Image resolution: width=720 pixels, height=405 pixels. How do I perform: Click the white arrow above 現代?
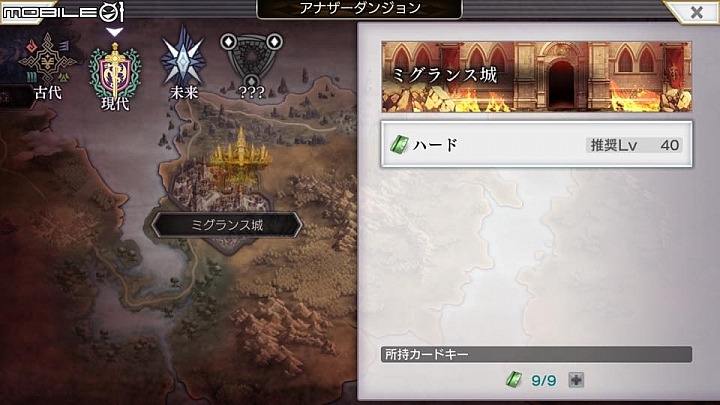114,32
